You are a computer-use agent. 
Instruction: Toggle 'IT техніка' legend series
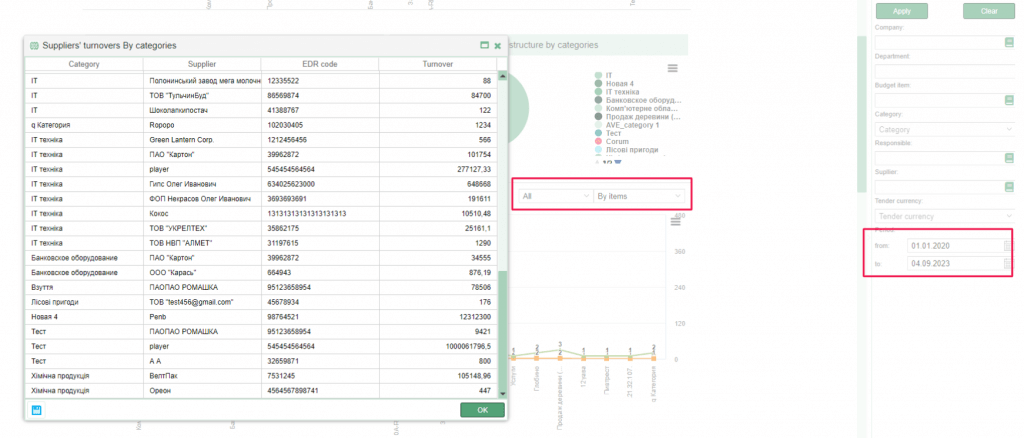click(628, 91)
